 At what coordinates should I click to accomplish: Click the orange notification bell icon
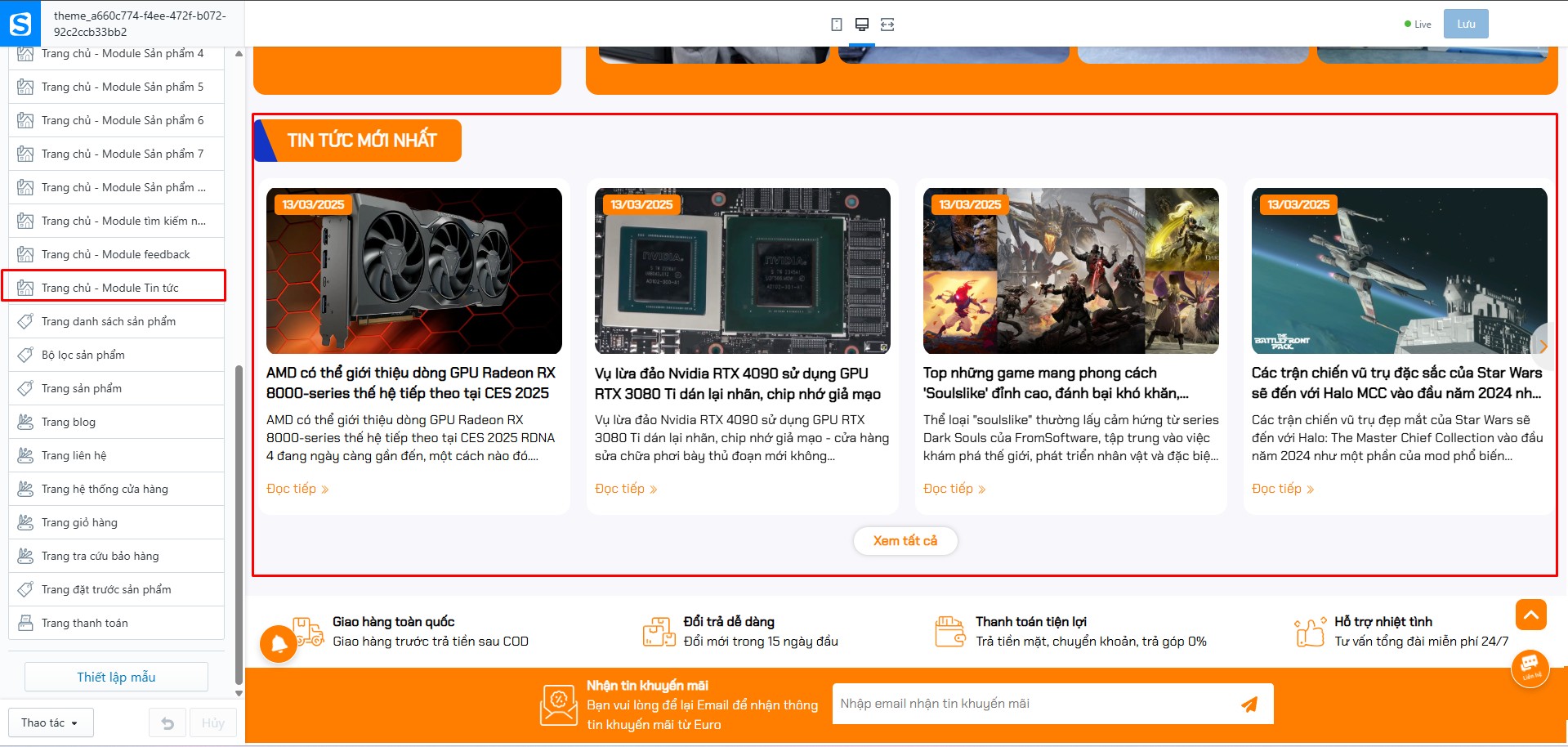[x=279, y=644]
